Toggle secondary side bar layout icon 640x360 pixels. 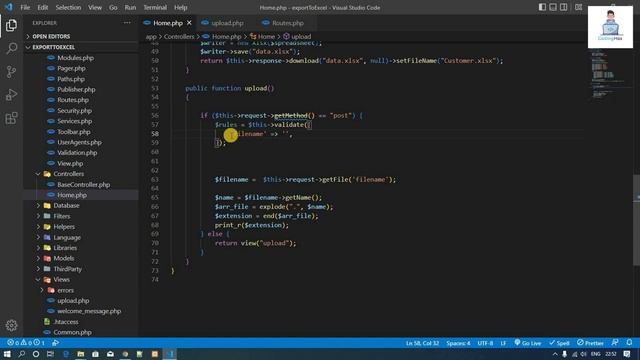pos(563,7)
